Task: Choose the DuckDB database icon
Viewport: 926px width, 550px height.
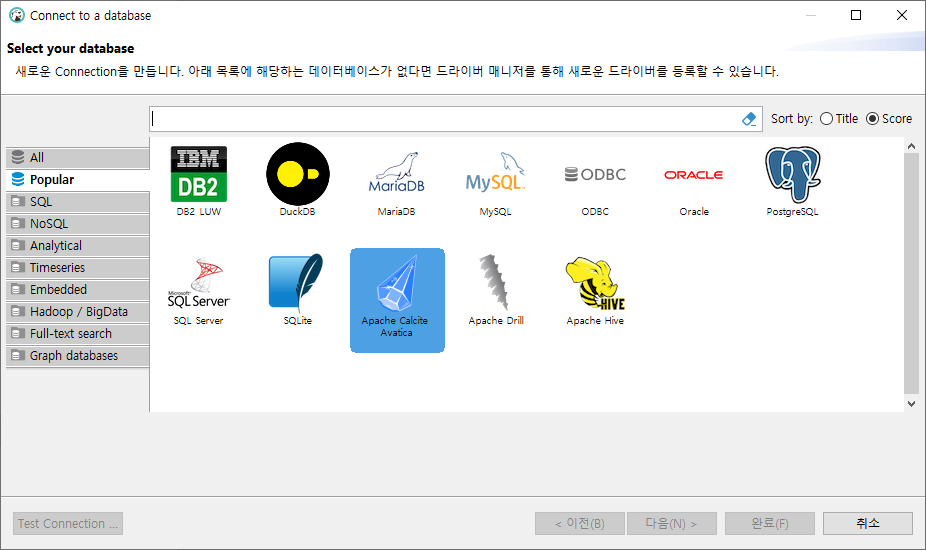Action: click(x=298, y=174)
